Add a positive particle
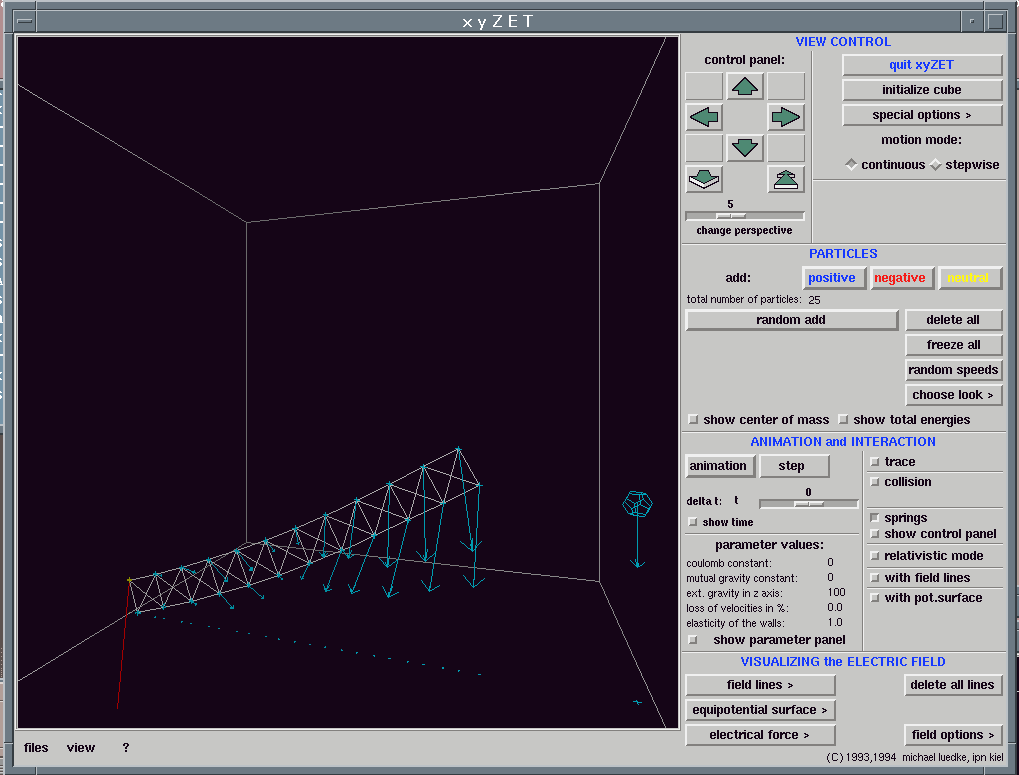This screenshot has height=775, width=1019. coord(832,278)
